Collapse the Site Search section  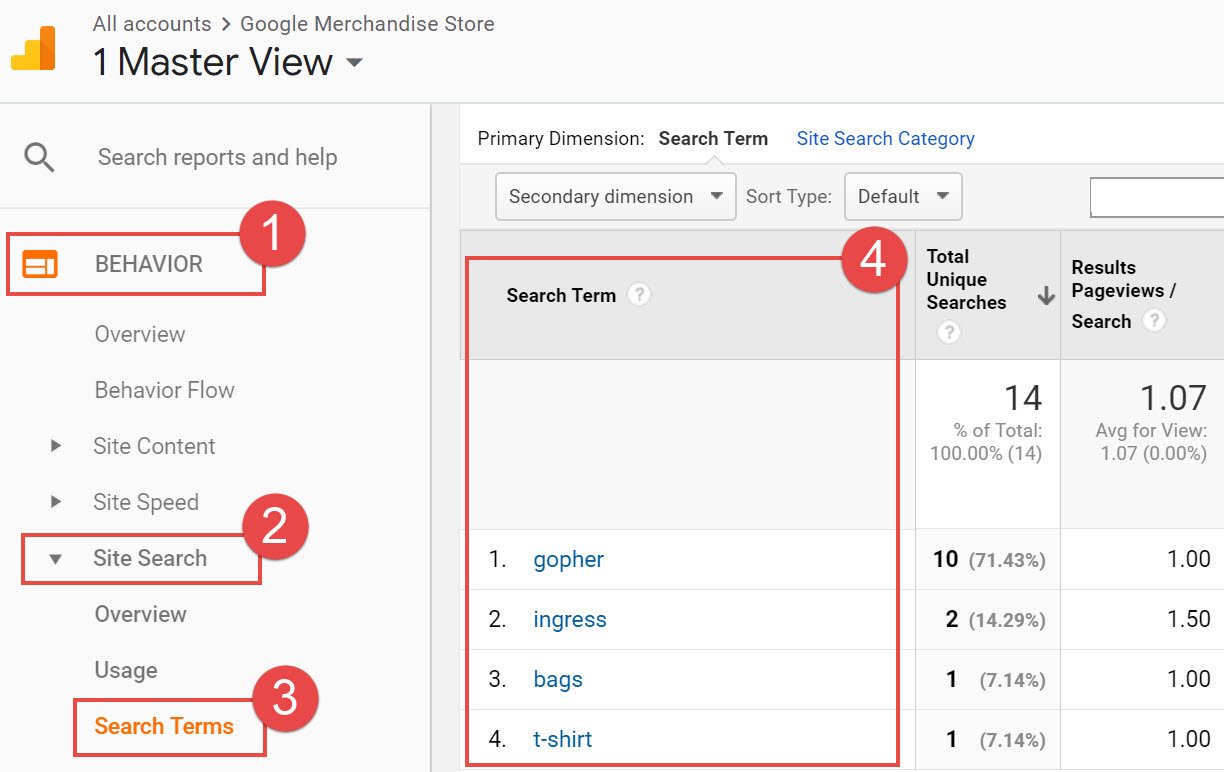[57, 558]
